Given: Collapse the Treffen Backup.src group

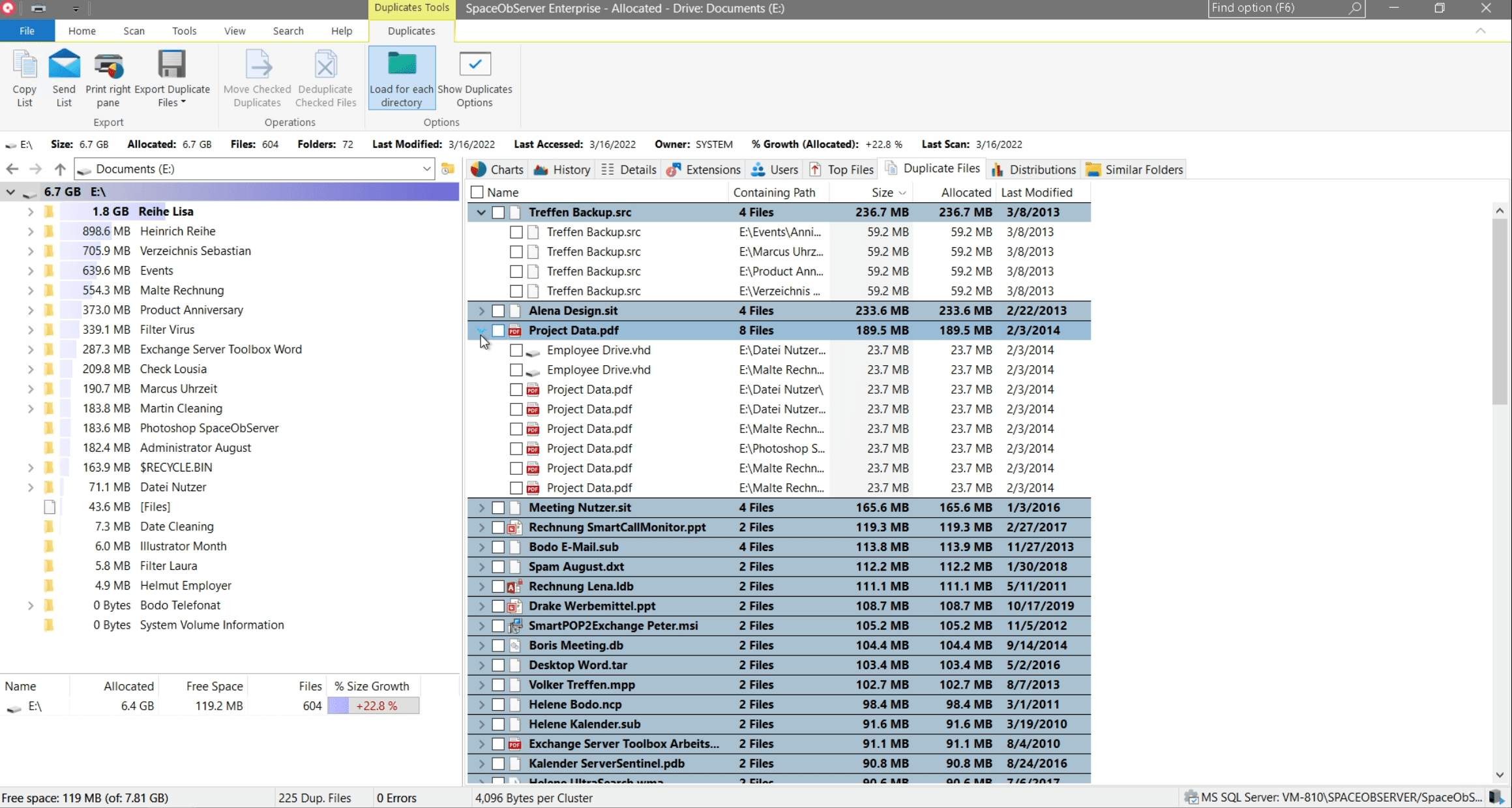Looking at the screenshot, I should tap(481, 213).
